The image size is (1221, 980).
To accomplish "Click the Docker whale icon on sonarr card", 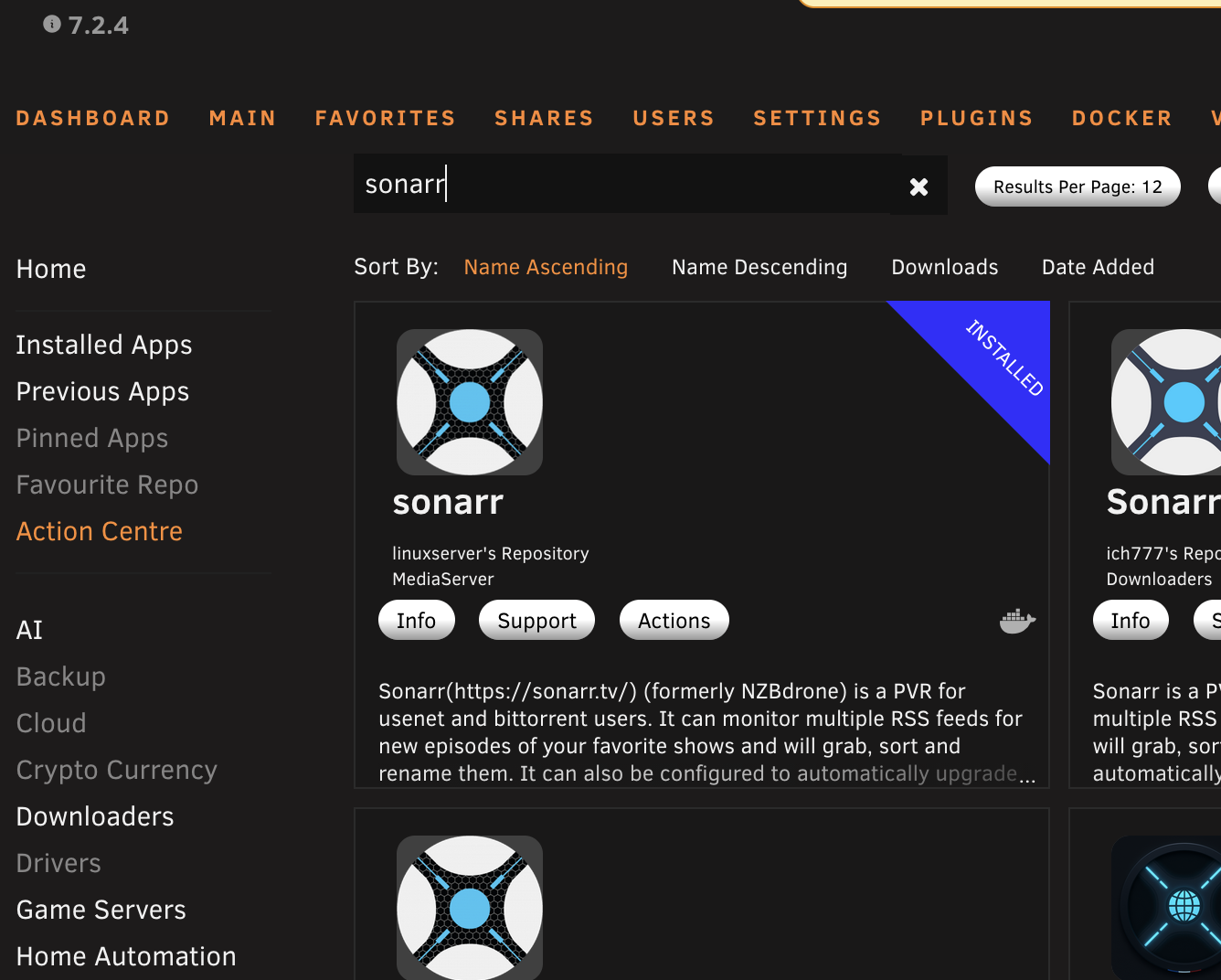I will (1017, 622).
